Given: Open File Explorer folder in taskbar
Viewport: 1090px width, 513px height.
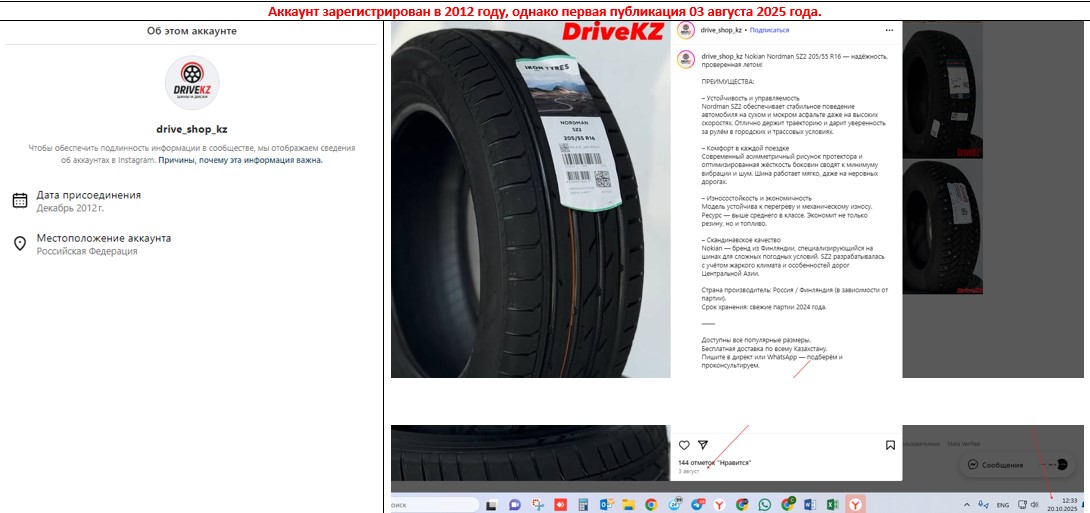Looking at the screenshot, I should pyautogui.click(x=628, y=505).
